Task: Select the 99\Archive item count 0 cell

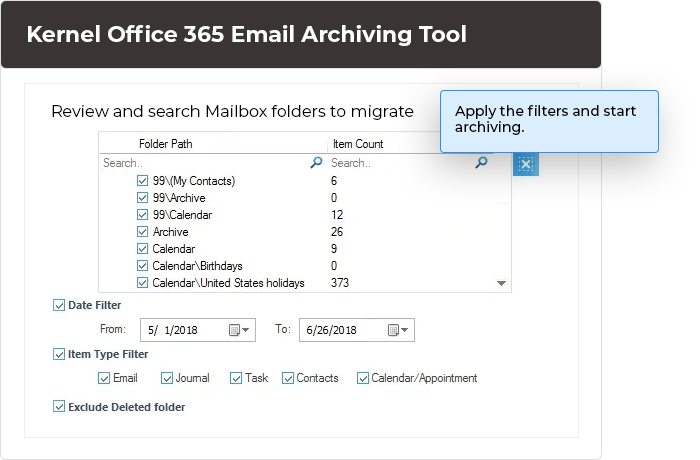Action: [x=334, y=198]
